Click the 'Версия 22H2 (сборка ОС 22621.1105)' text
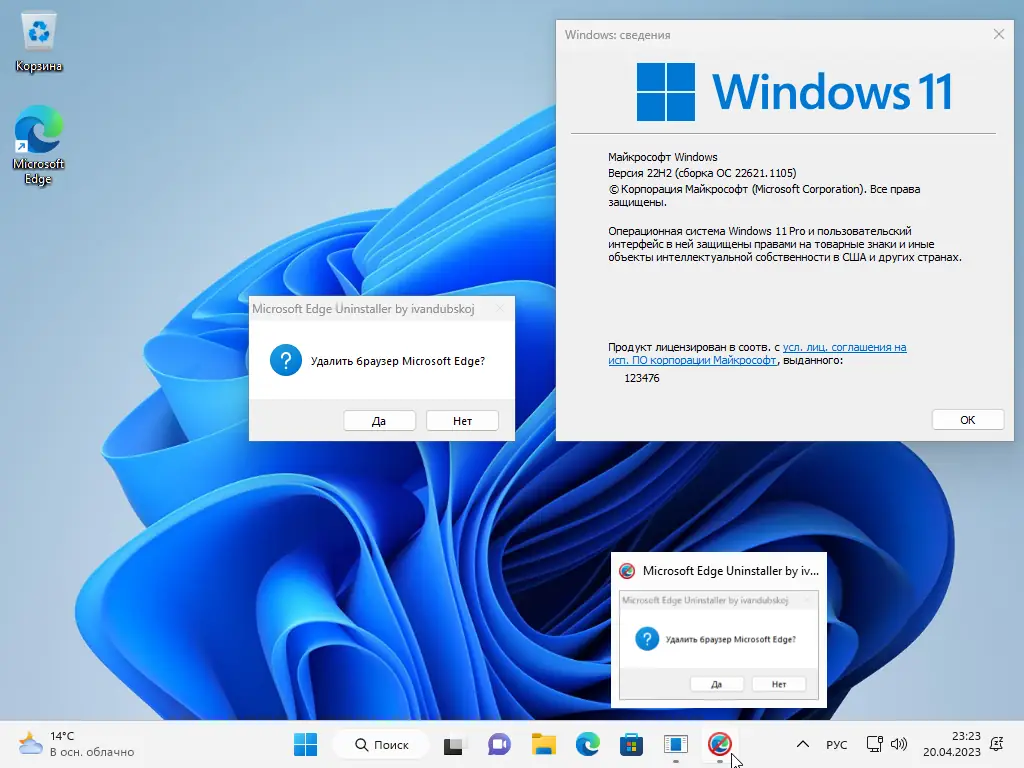Image resolution: width=1024 pixels, height=768 pixels. point(702,173)
